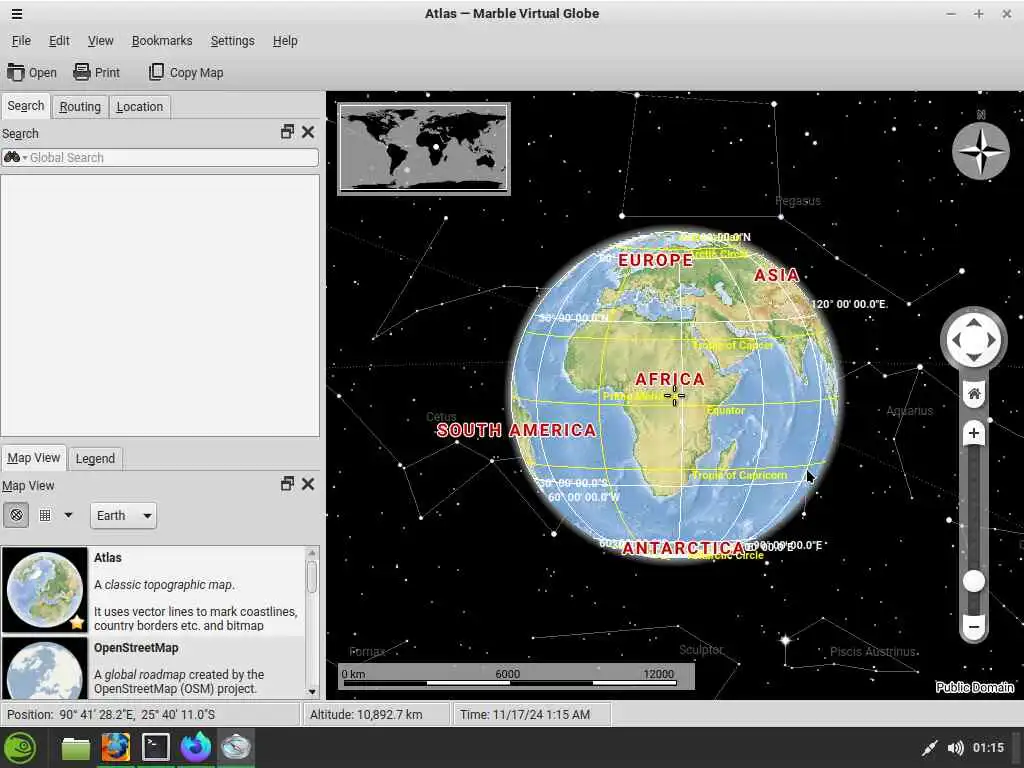Pan the globe up with navigation arrow
Image resolution: width=1024 pixels, height=768 pixels.
pyautogui.click(x=973, y=323)
